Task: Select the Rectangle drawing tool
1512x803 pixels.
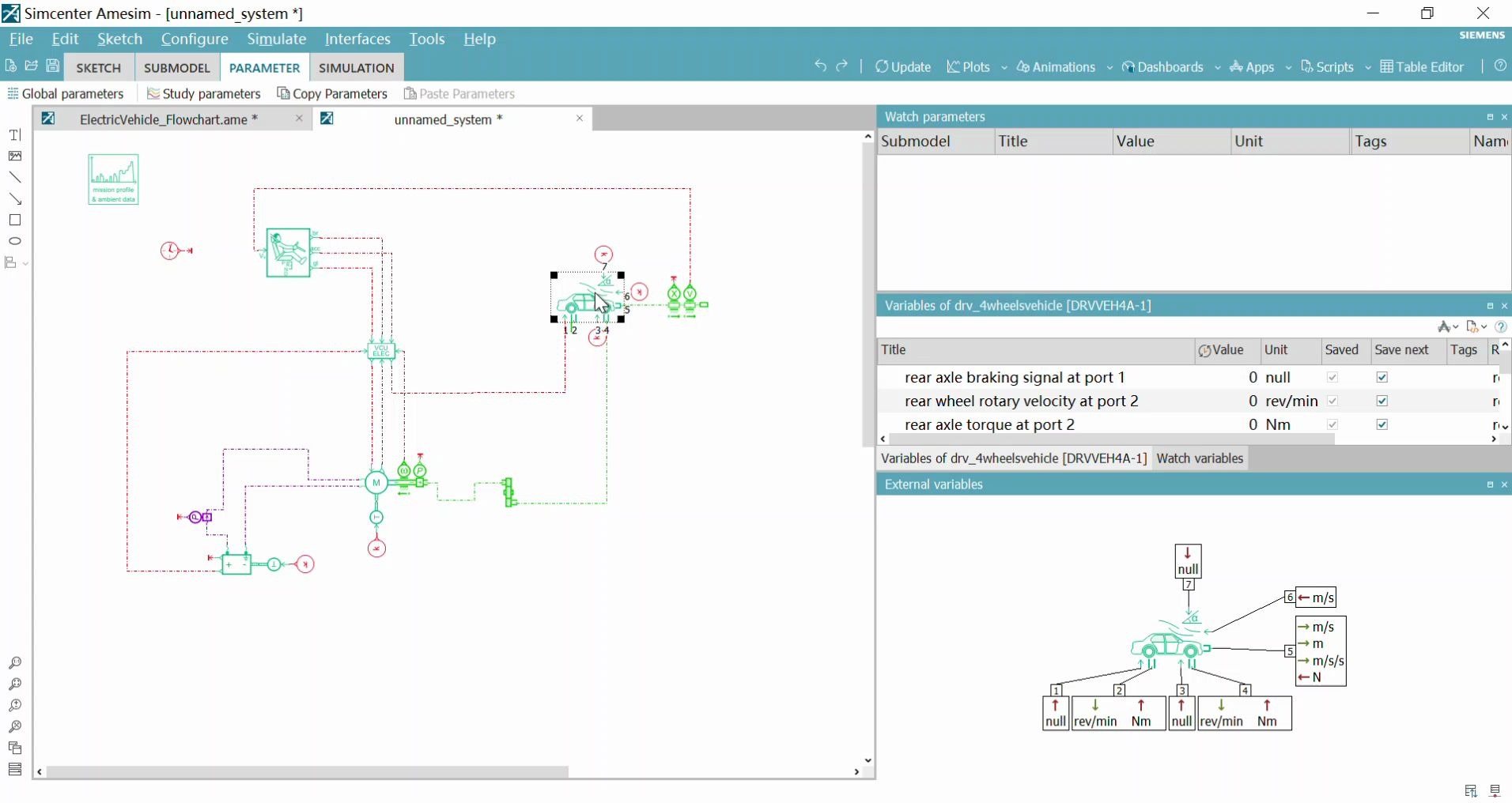Action: [x=15, y=221]
